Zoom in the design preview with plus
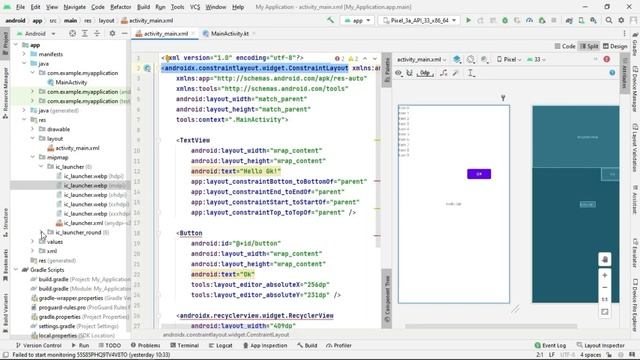 pos(604,275)
